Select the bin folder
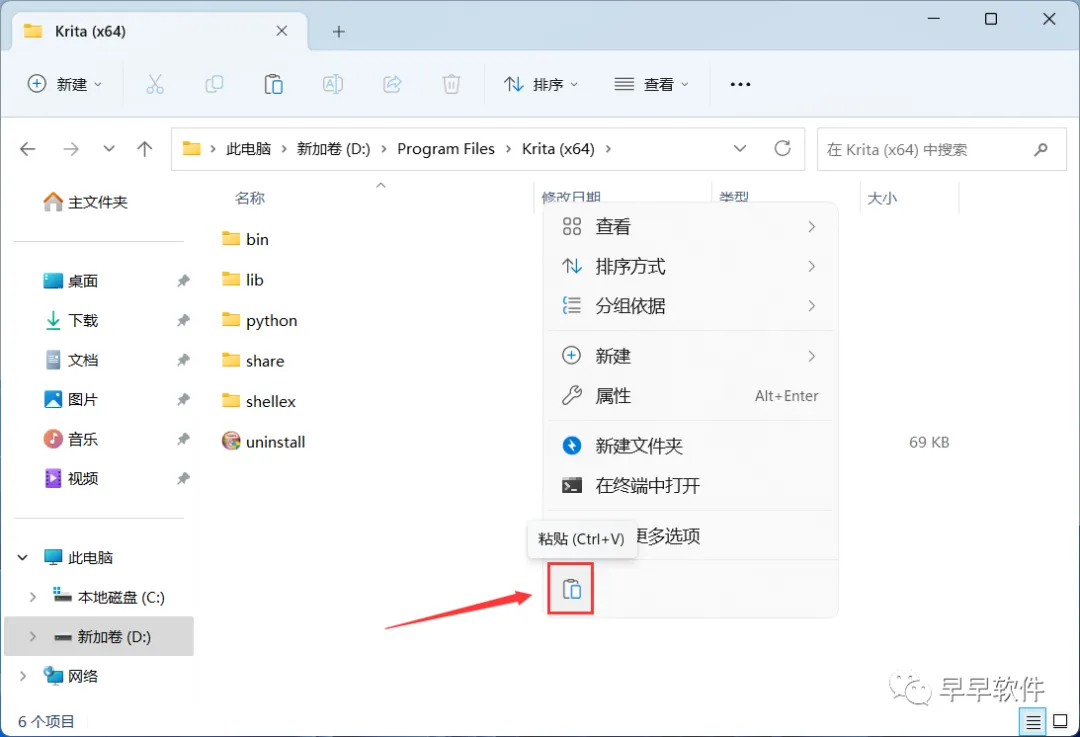The width and height of the screenshot is (1080, 737). pyautogui.click(x=245, y=239)
